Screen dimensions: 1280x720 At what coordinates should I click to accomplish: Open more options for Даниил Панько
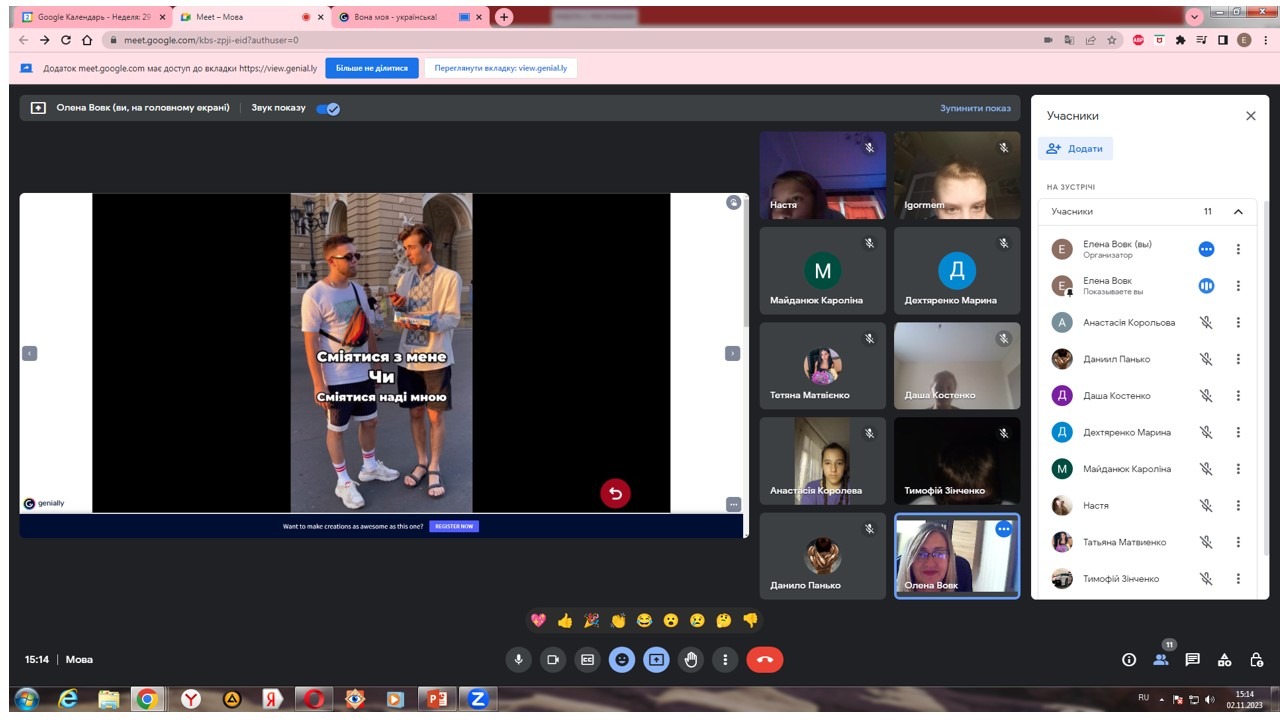(1238, 359)
